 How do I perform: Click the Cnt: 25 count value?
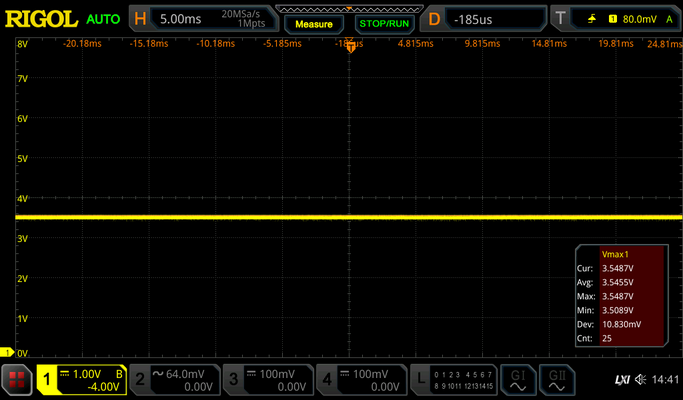pos(607,338)
